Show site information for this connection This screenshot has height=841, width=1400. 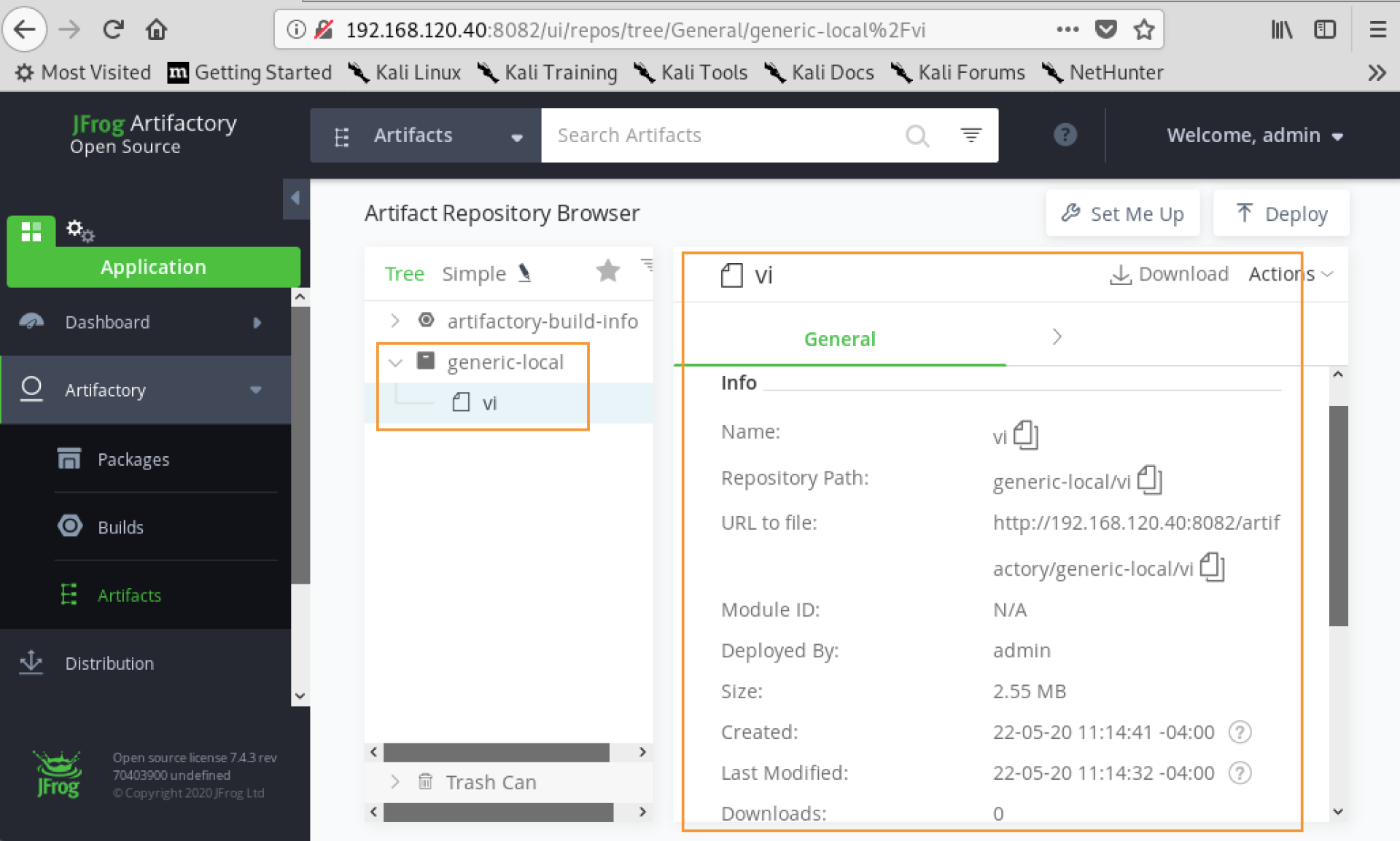(x=295, y=30)
